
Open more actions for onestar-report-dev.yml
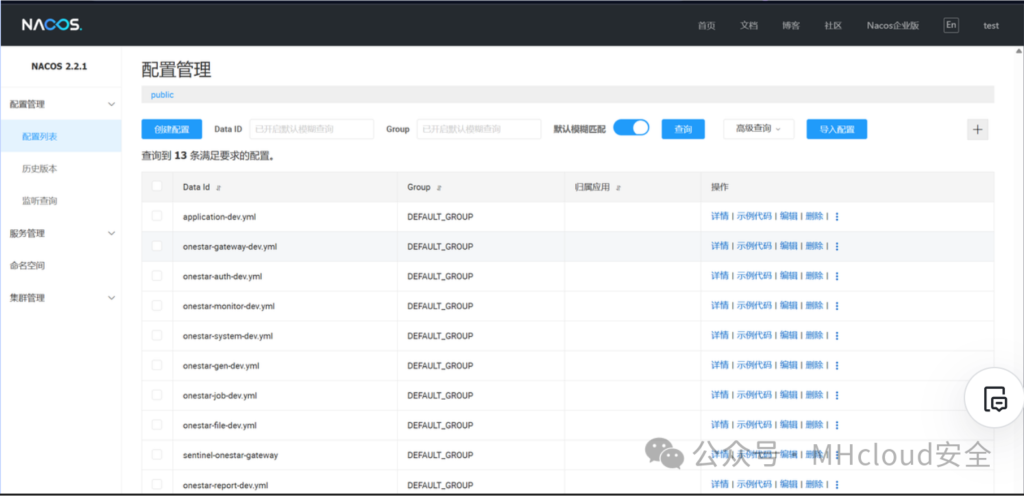(x=837, y=485)
